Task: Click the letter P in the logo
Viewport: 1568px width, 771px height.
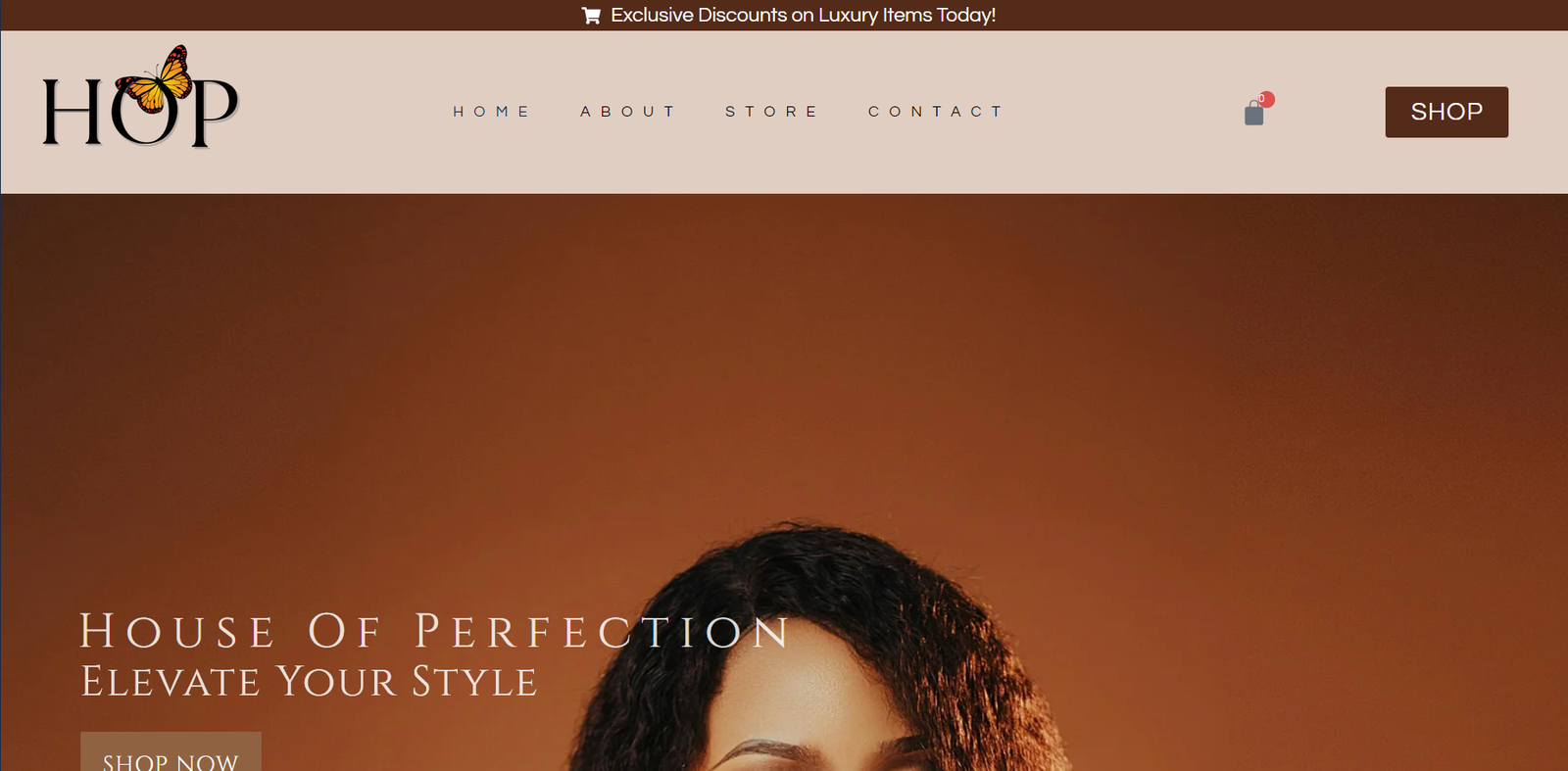Action: (x=212, y=112)
